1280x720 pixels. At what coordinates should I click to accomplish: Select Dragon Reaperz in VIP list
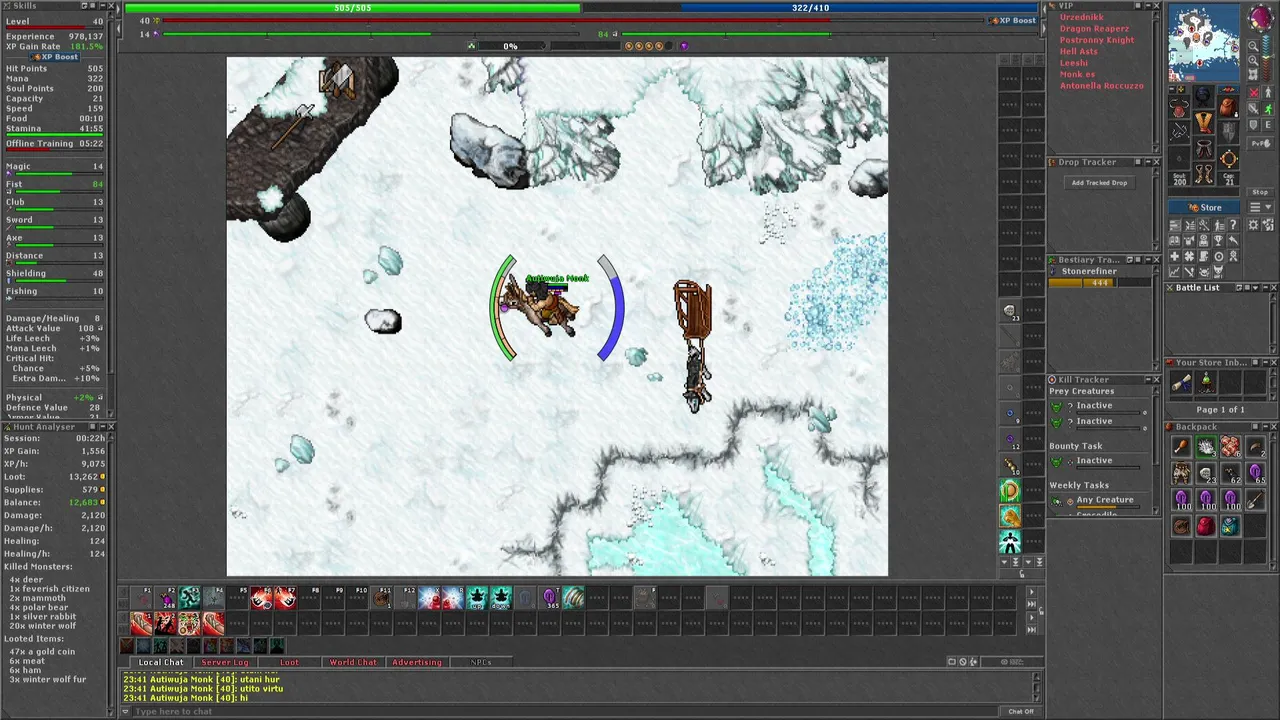tap(1095, 29)
